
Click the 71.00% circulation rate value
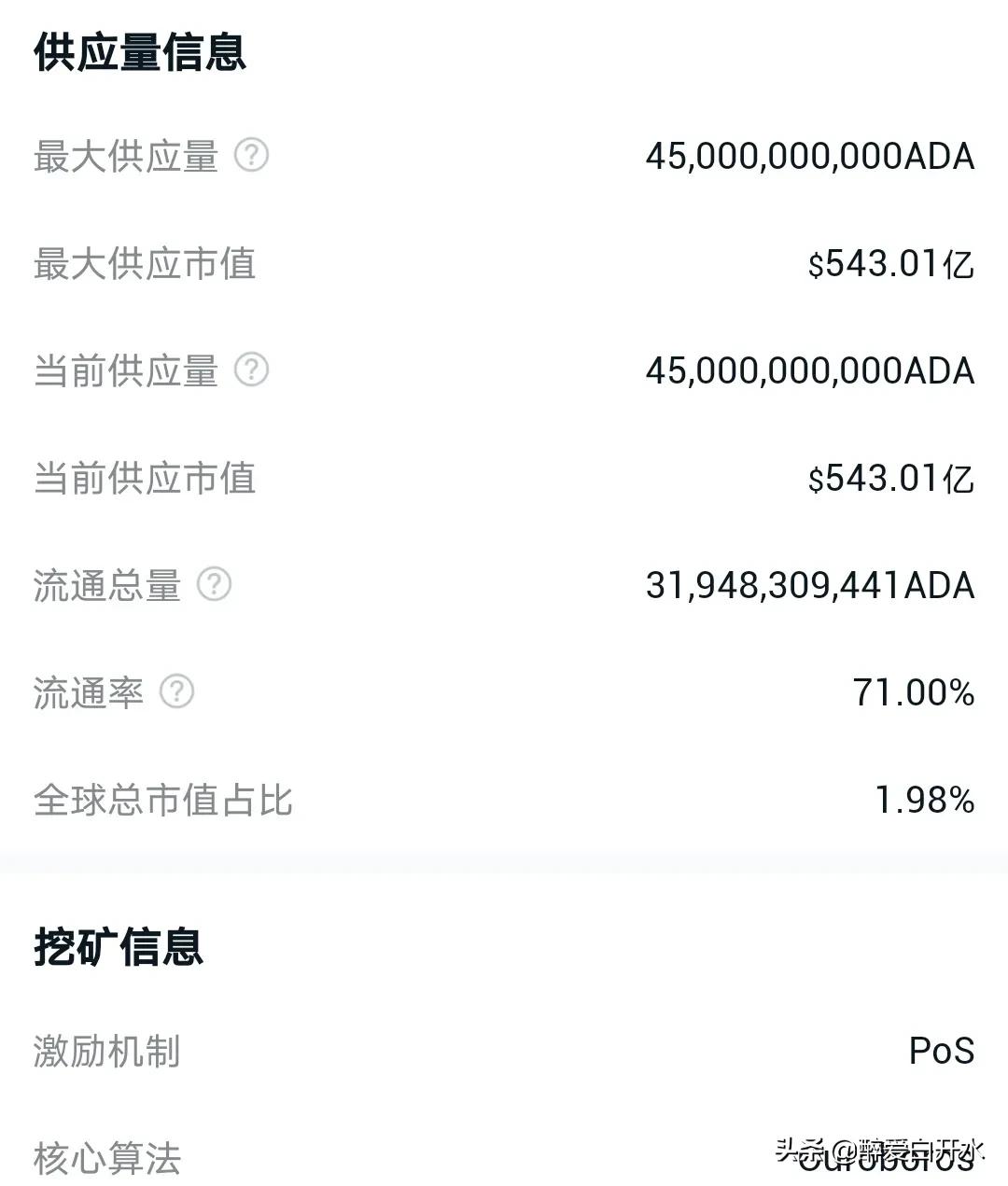click(x=914, y=692)
